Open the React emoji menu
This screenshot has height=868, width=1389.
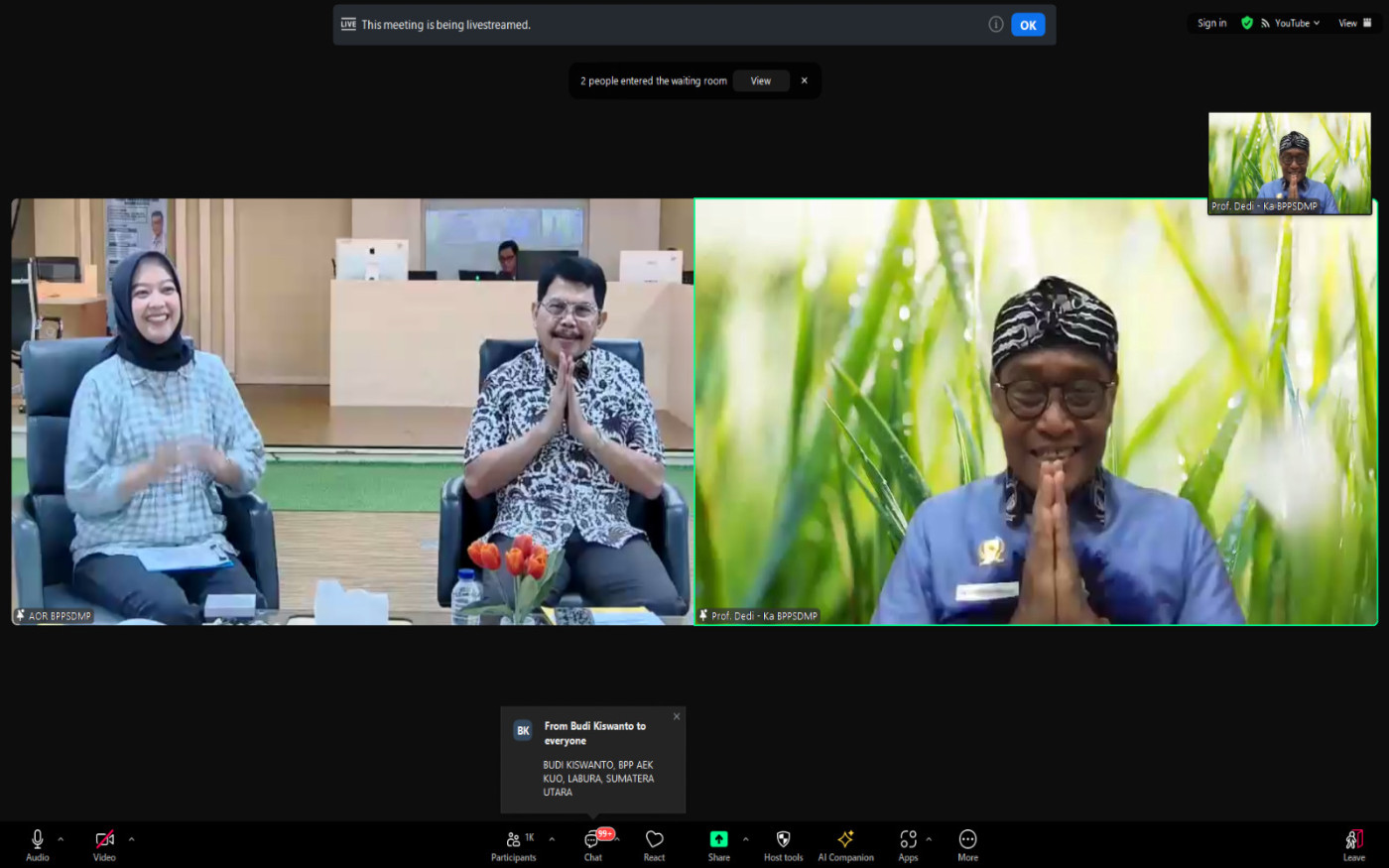coord(654,844)
